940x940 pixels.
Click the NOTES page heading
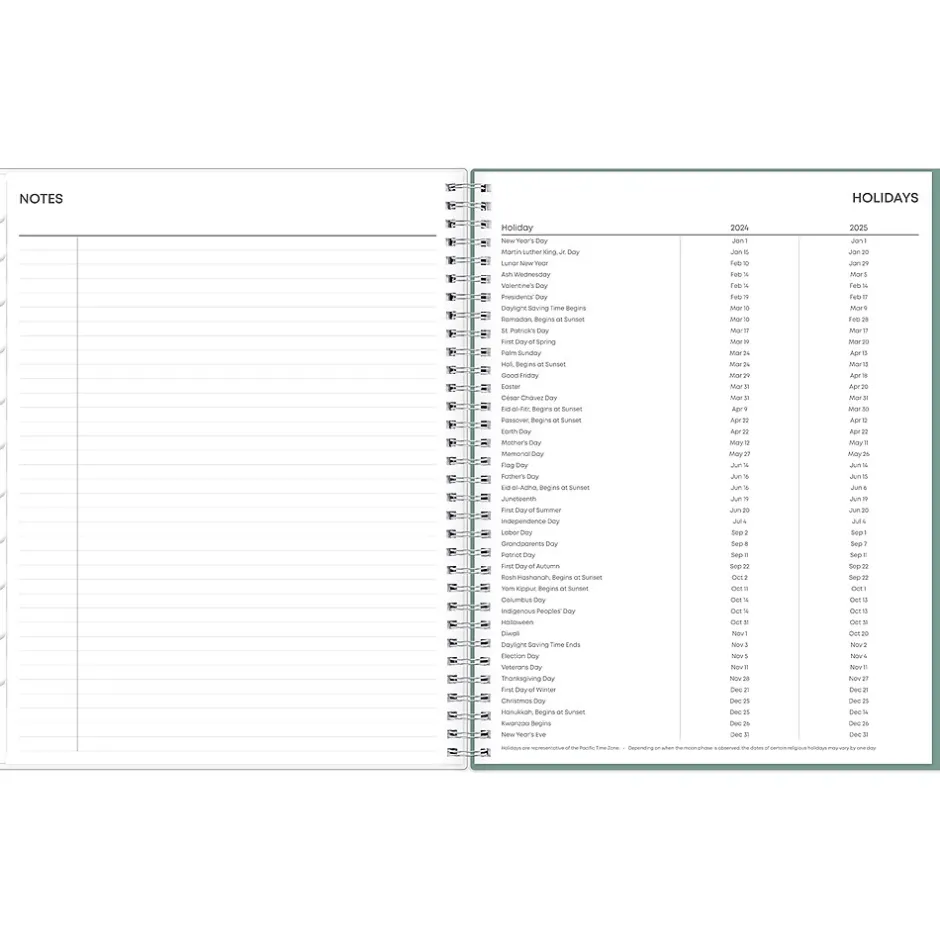[x=41, y=199]
